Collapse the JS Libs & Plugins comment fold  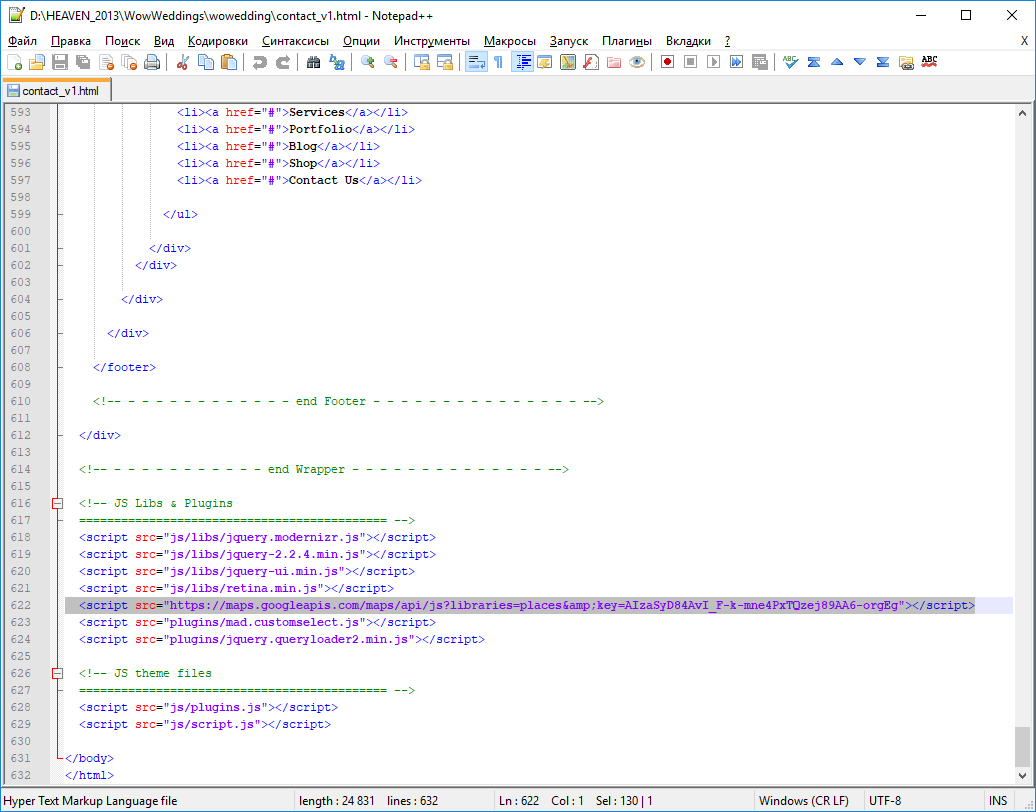coord(58,504)
